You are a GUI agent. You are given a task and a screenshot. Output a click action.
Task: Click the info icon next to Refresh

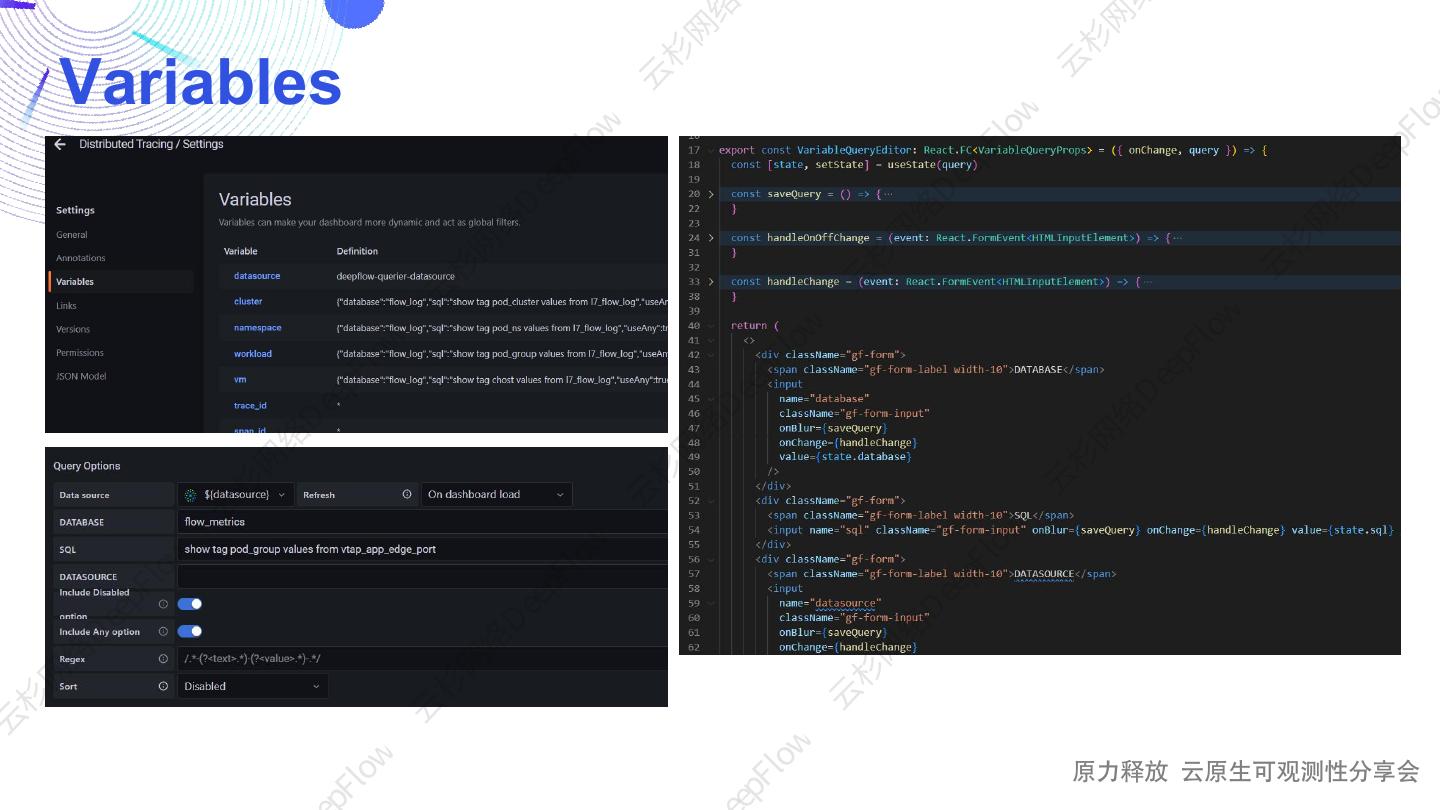coord(407,494)
